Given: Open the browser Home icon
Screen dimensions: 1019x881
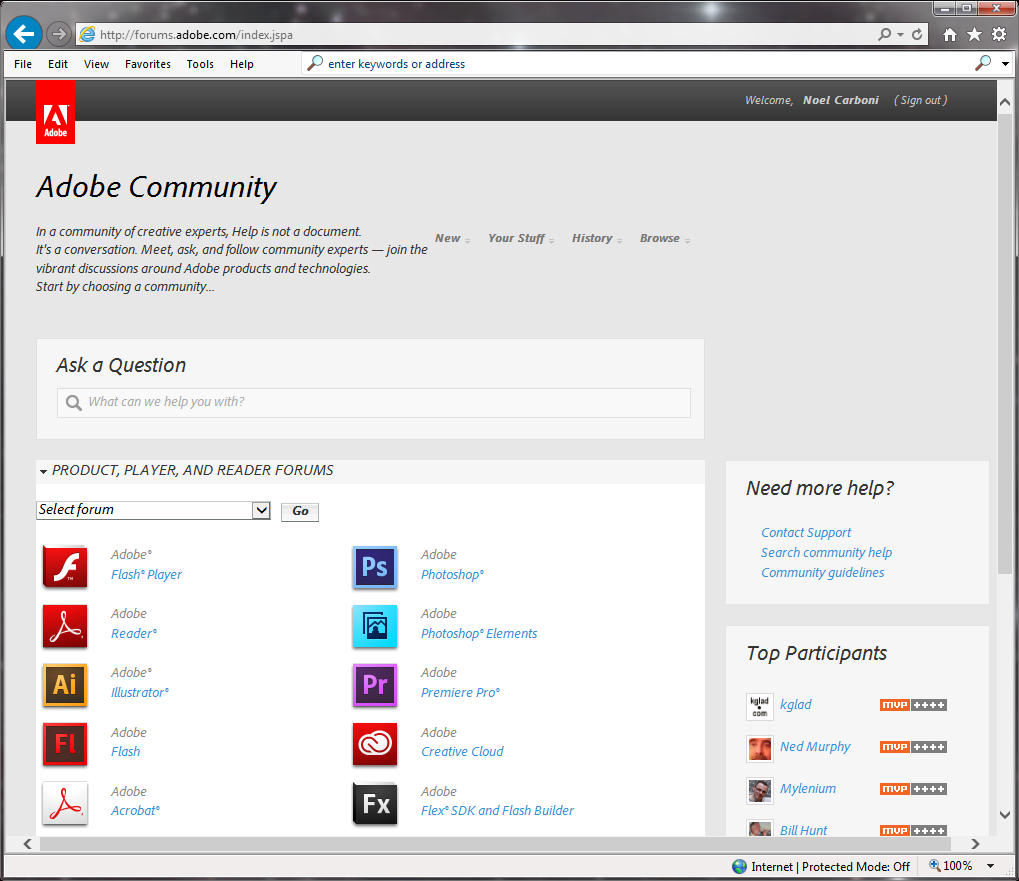Looking at the screenshot, I should click(949, 34).
